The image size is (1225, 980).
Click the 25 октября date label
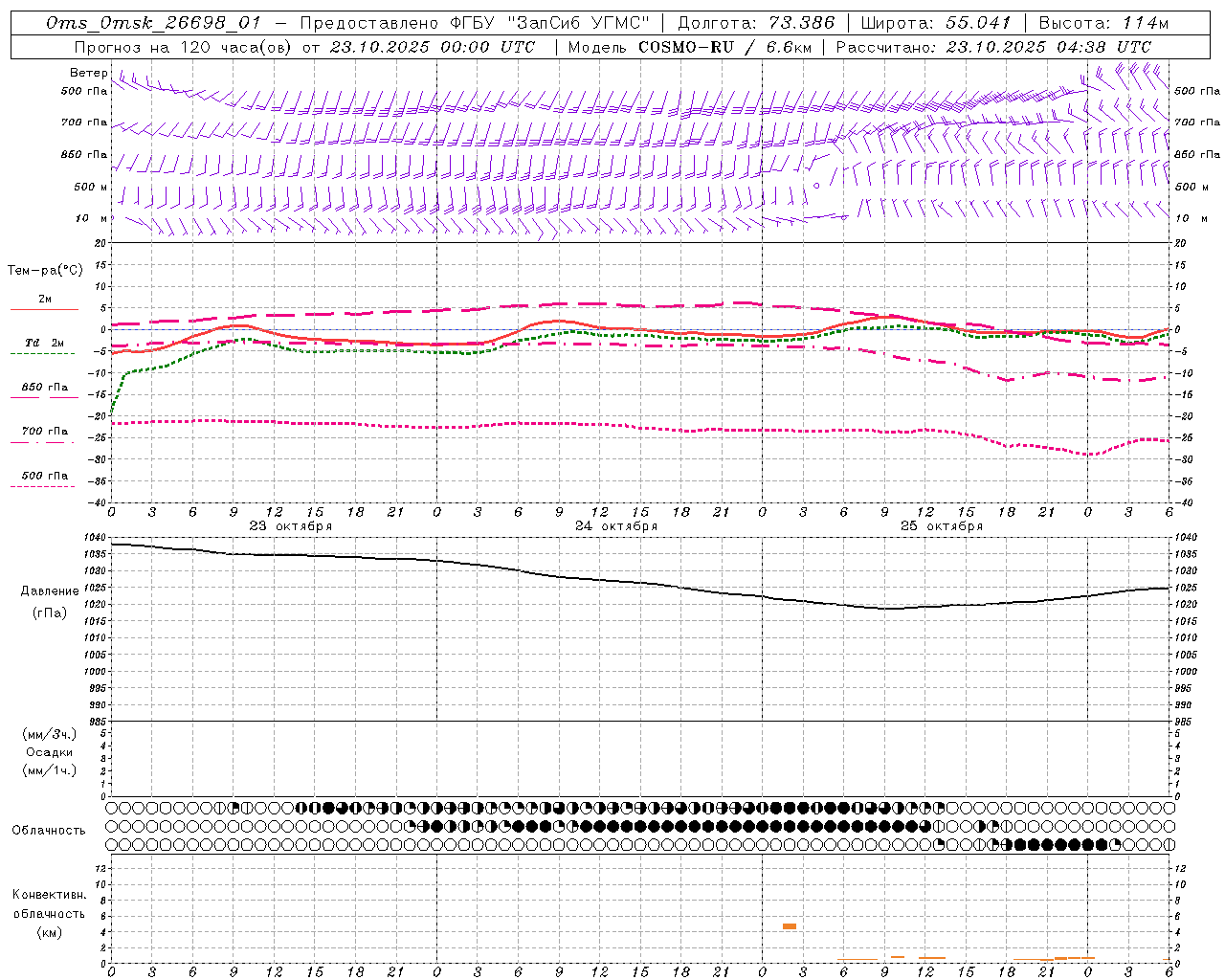click(942, 526)
